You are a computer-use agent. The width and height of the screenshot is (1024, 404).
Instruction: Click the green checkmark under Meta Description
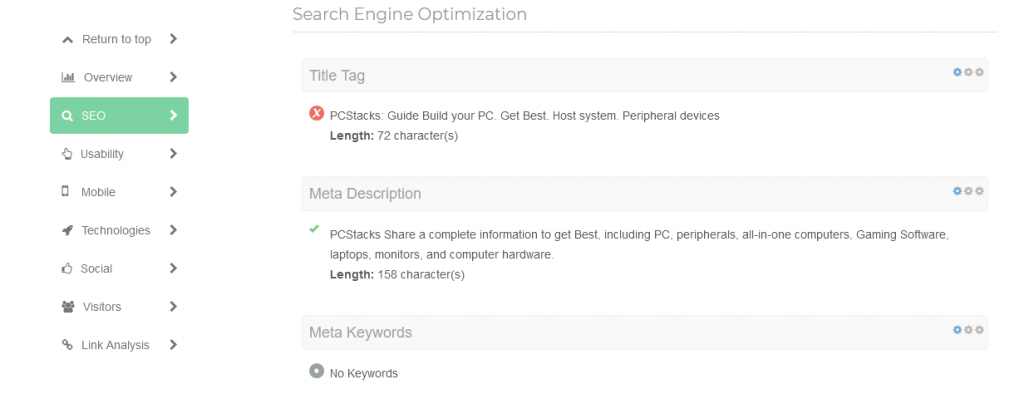coord(314,228)
